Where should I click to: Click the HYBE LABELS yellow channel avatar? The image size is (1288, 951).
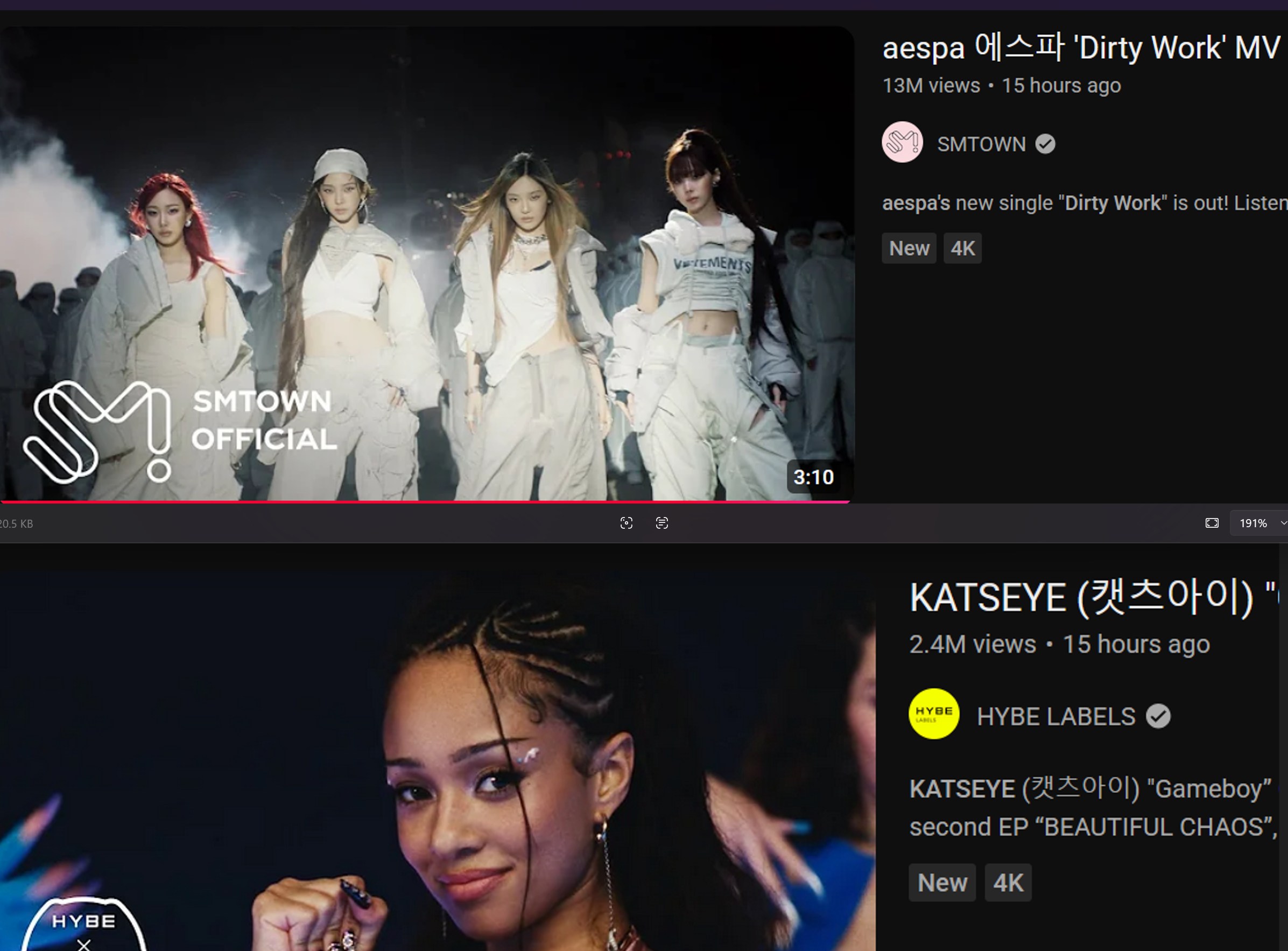click(934, 714)
